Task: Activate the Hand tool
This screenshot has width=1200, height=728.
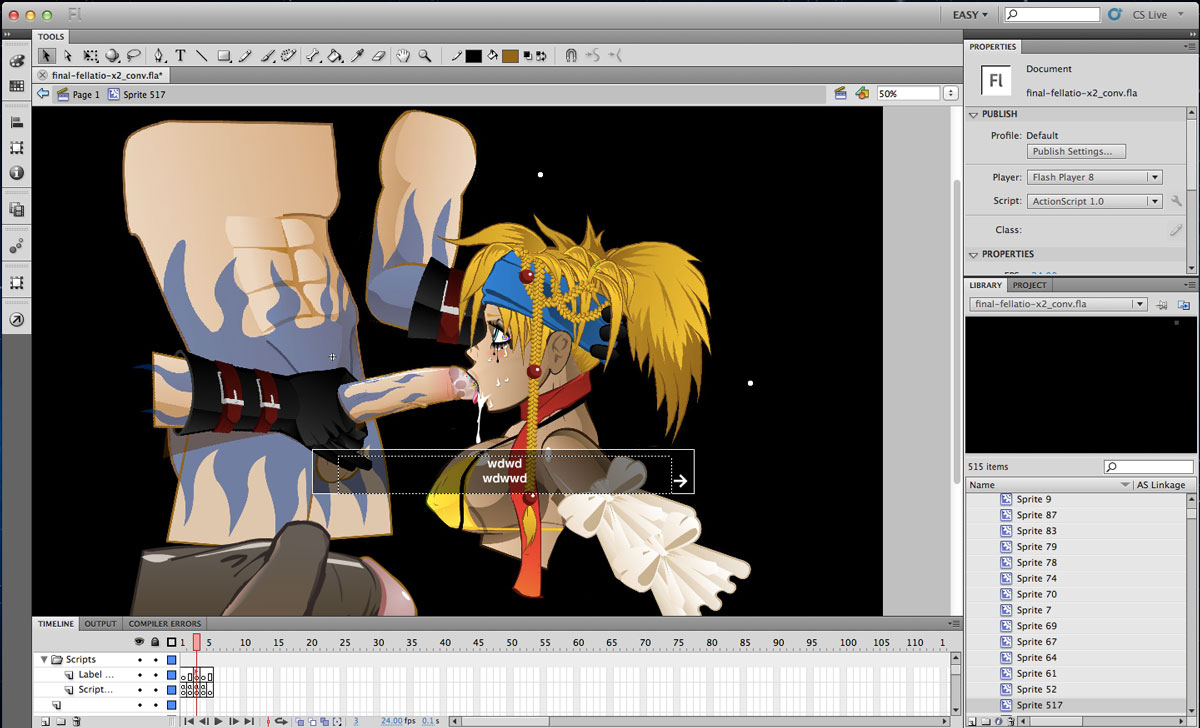Action: [404, 56]
